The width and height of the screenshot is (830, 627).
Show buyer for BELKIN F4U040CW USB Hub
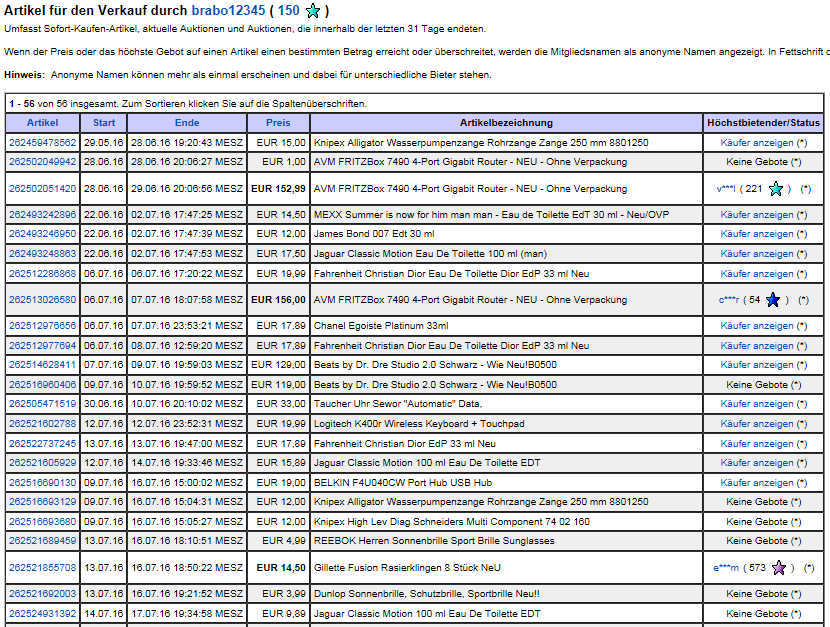click(x=757, y=483)
